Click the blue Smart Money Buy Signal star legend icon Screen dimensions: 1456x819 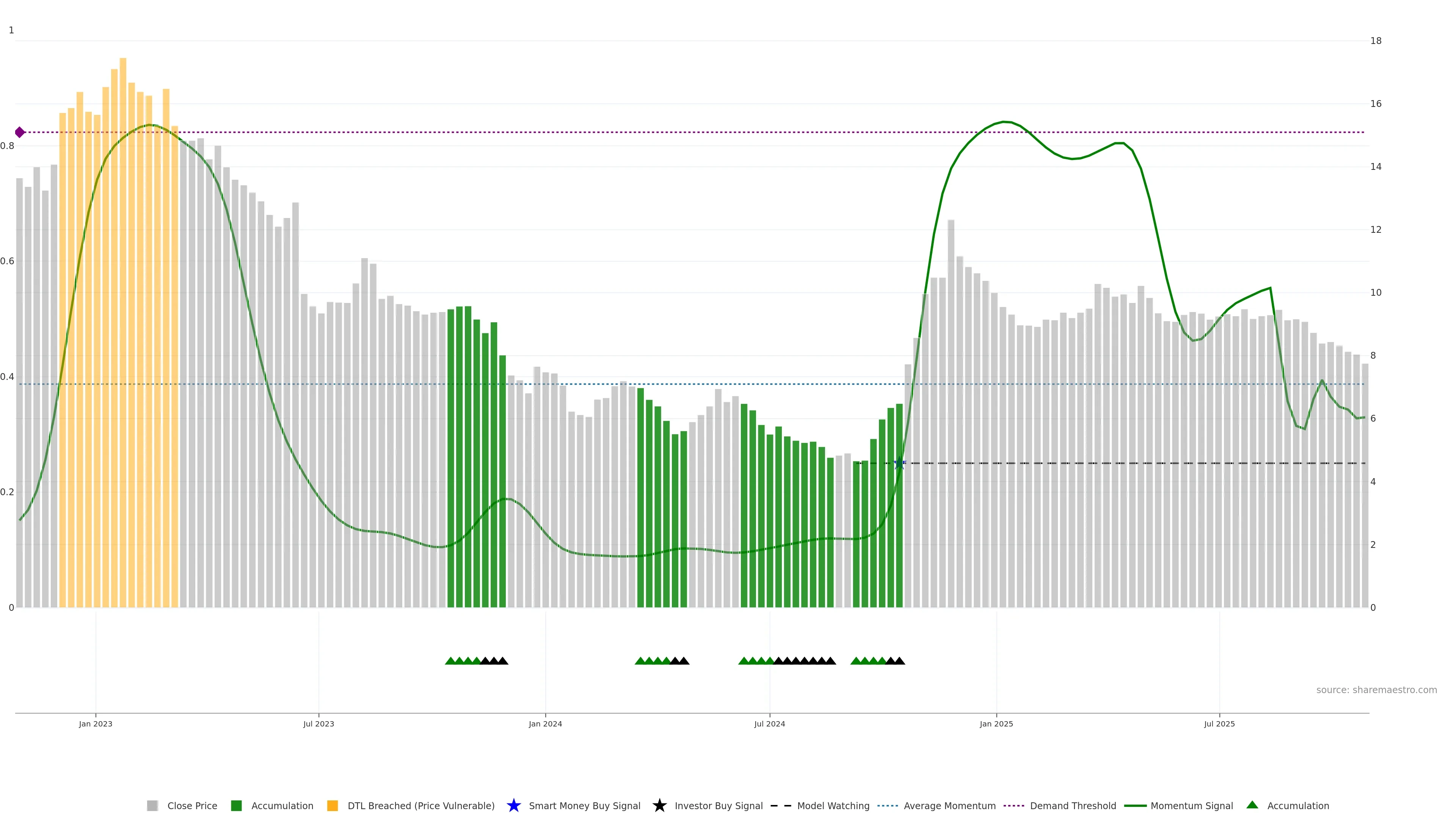pos(513,805)
